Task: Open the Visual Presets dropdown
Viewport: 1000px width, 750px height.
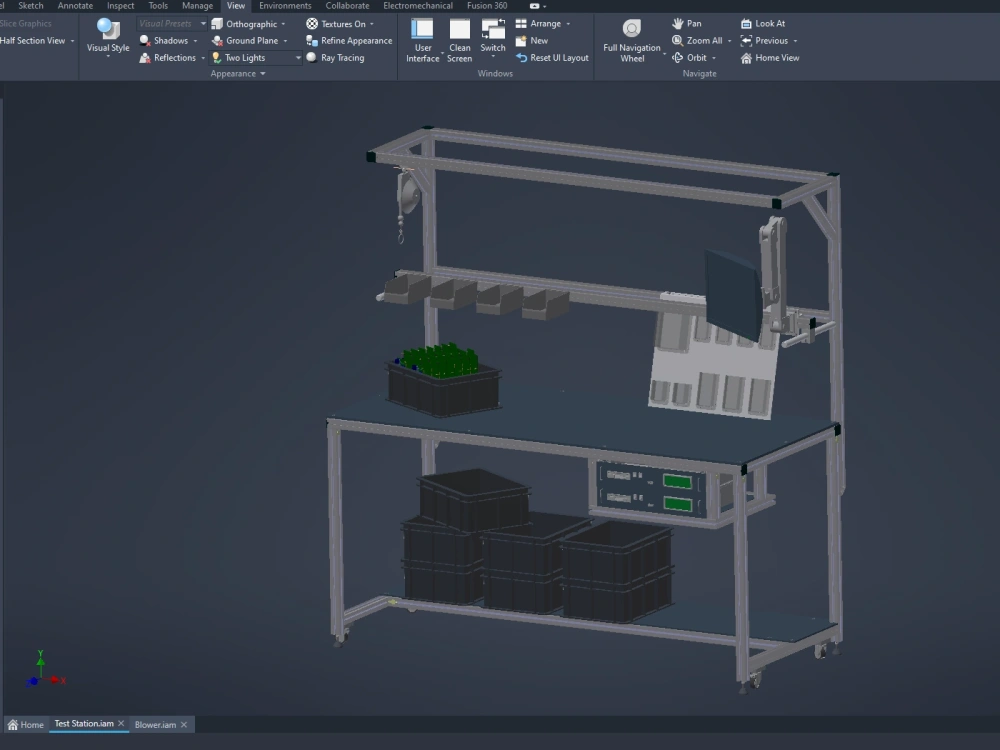Action: coord(203,24)
